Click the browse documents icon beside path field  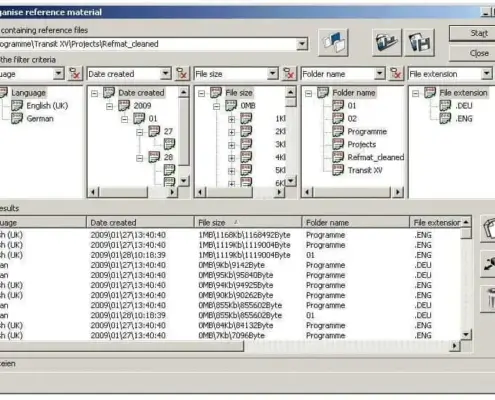pyautogui.click(x=333, y=43)
